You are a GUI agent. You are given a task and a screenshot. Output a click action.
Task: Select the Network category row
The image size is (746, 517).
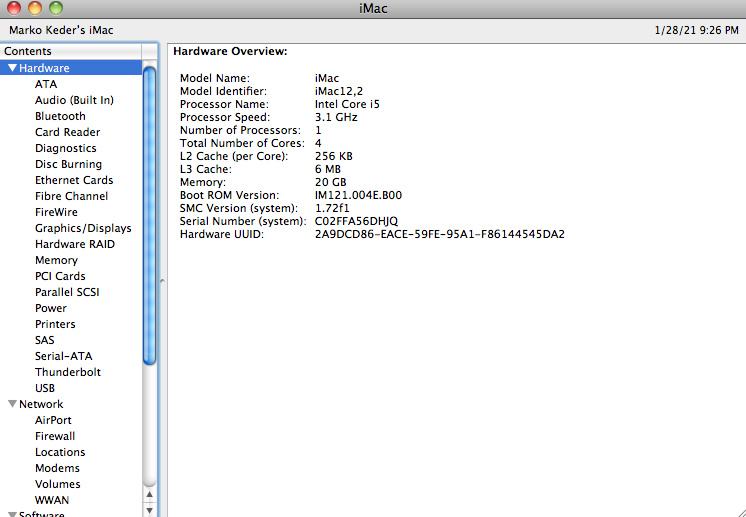tap(71, 404)
